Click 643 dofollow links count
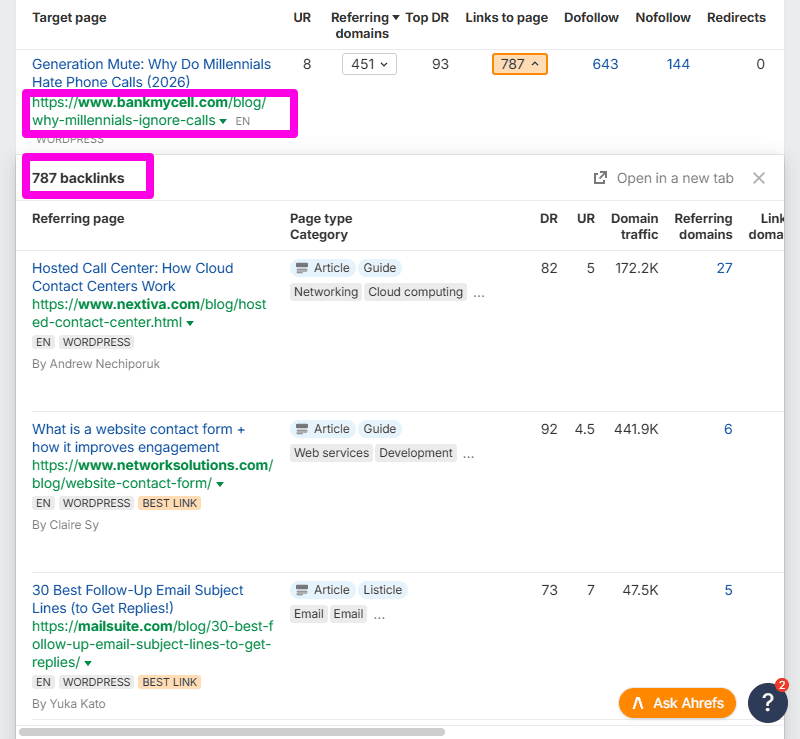The height and width of the screenshot is (739, 800). pos(605,64)
